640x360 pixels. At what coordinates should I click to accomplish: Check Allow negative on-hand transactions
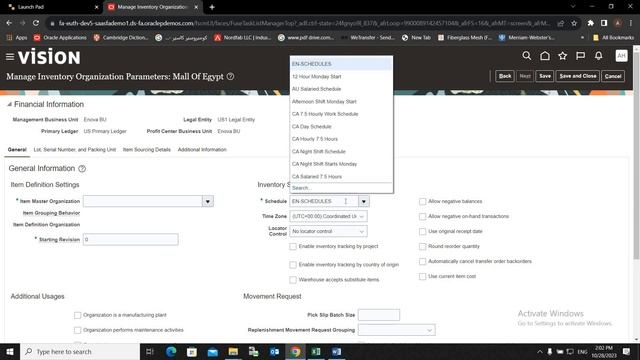[422, 216]
